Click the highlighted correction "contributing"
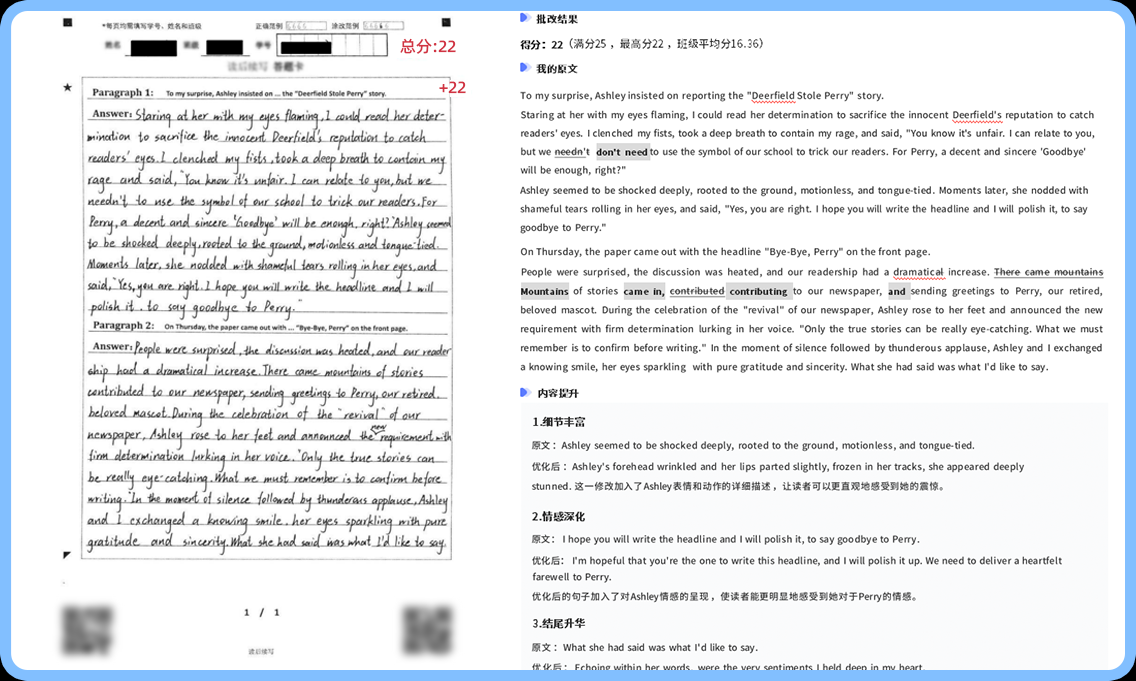The image size is (1136, 681). [758, 291]
